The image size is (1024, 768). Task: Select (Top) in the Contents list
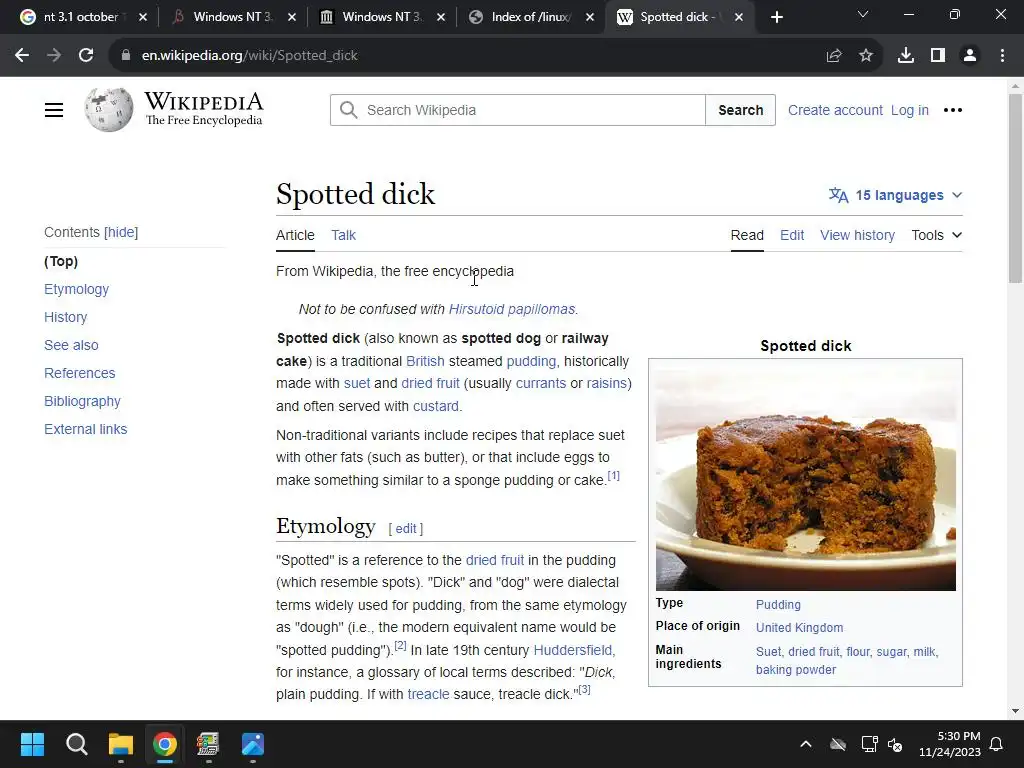61,261
